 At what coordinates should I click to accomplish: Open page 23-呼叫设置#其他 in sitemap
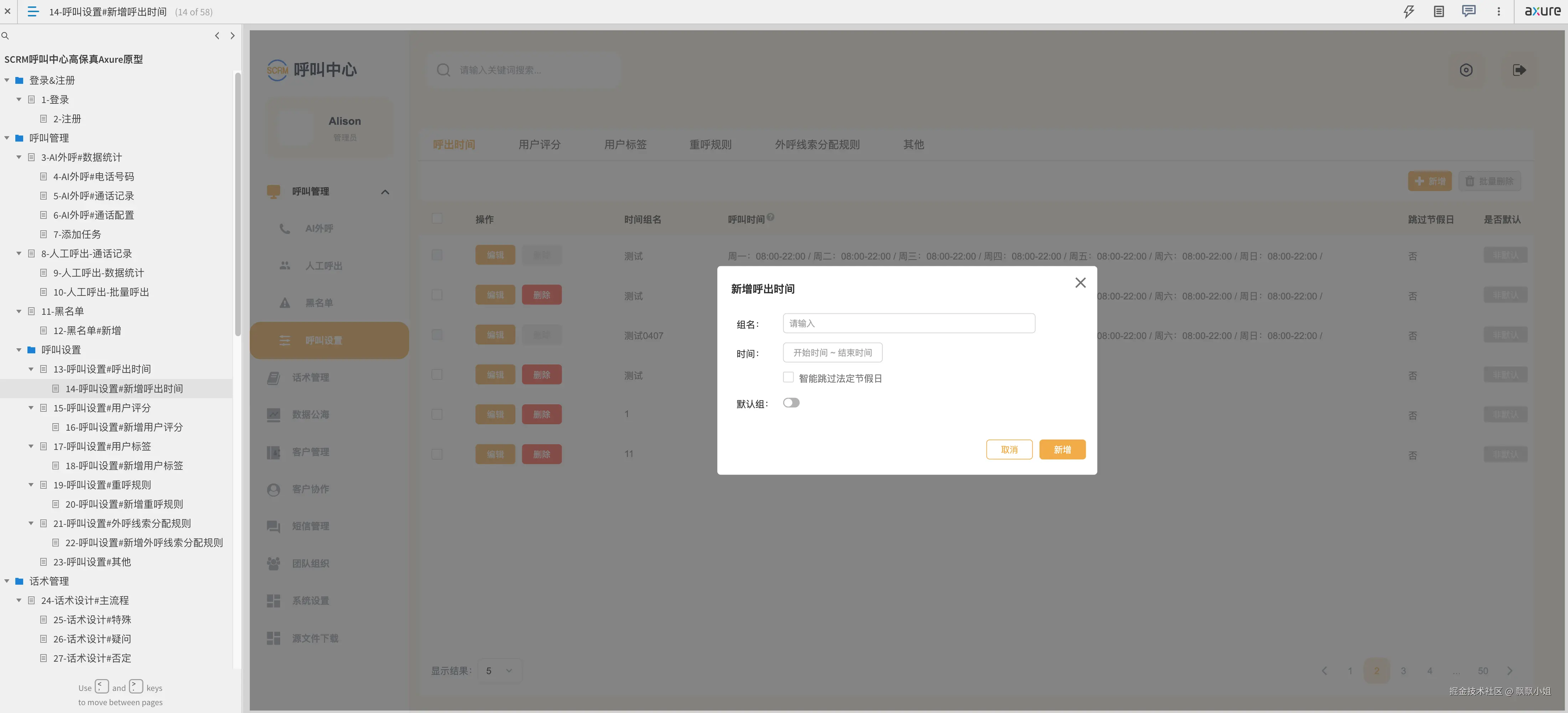[x=92, y=562]
